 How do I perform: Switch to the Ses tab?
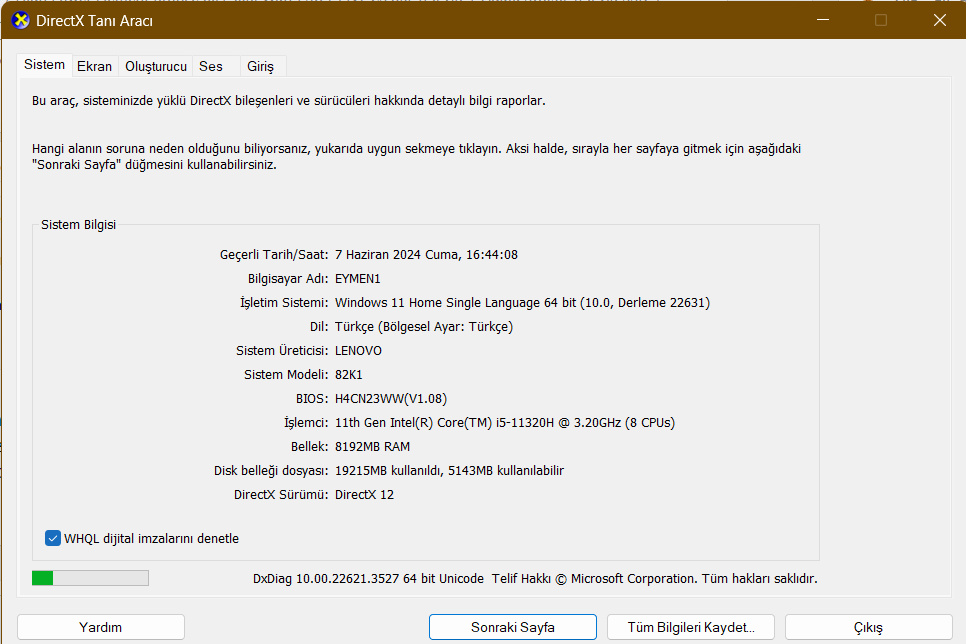[x=211, y=67]
